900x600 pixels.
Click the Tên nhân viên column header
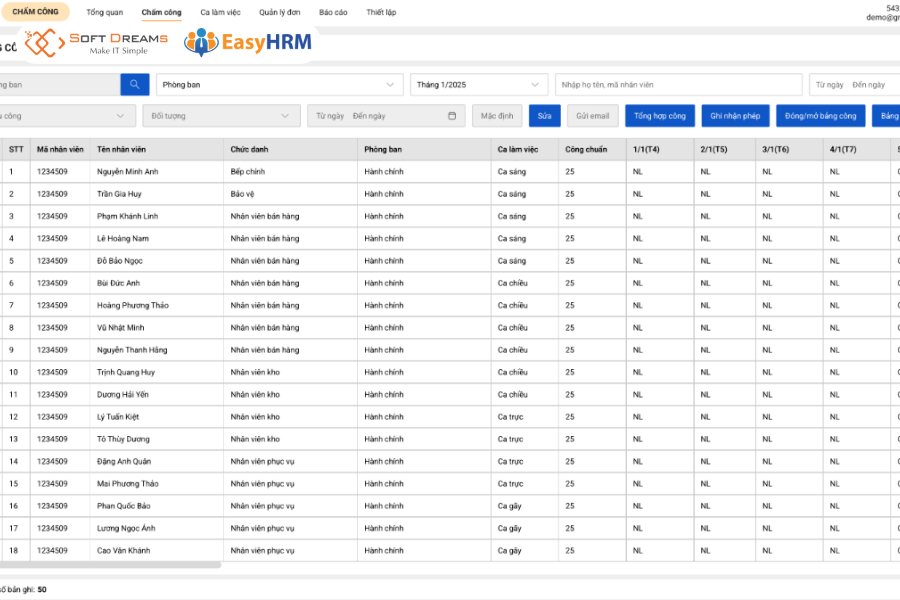[x=157, y=149]
